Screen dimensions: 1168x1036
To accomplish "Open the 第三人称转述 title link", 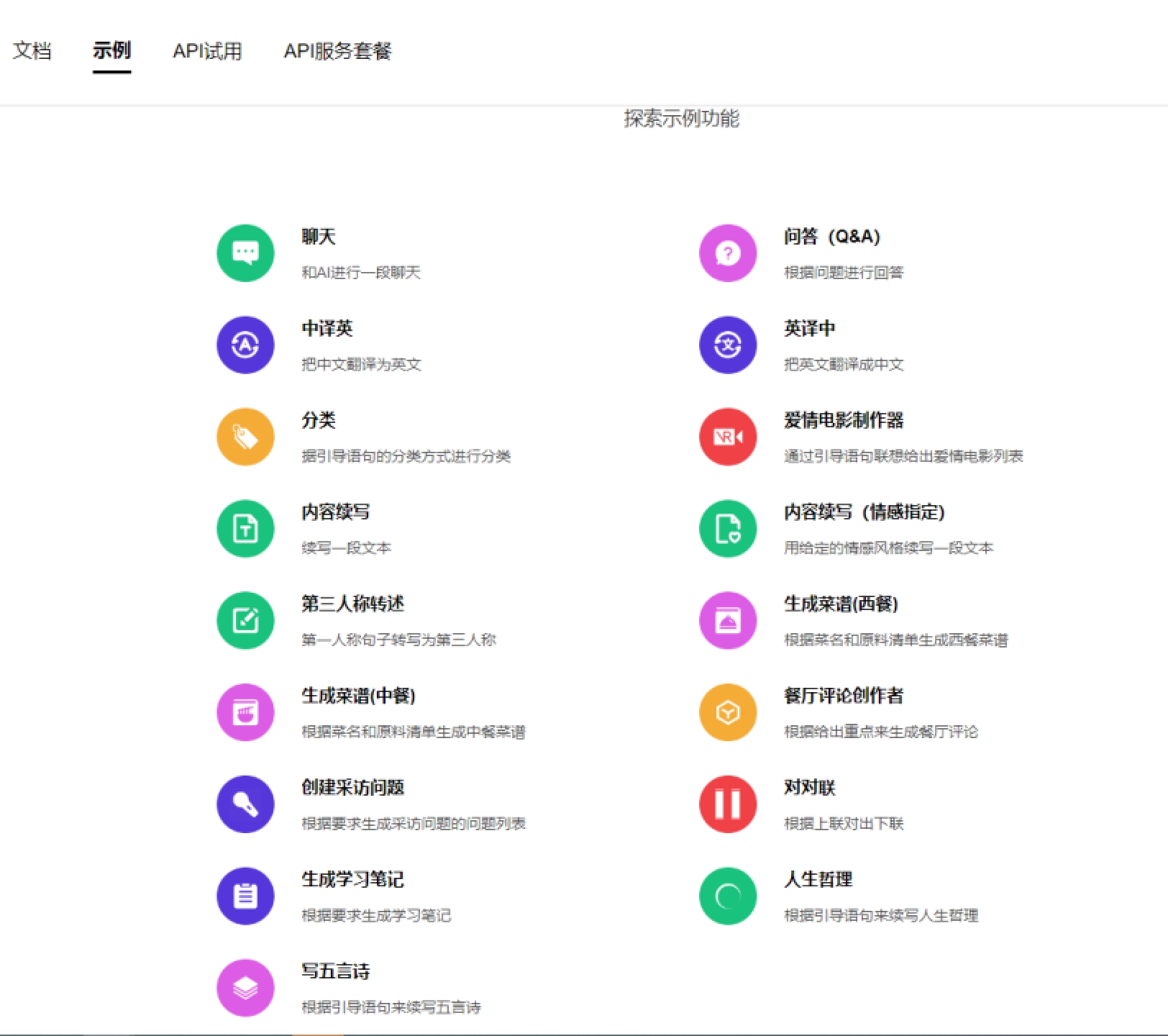I will coord(353,604).
